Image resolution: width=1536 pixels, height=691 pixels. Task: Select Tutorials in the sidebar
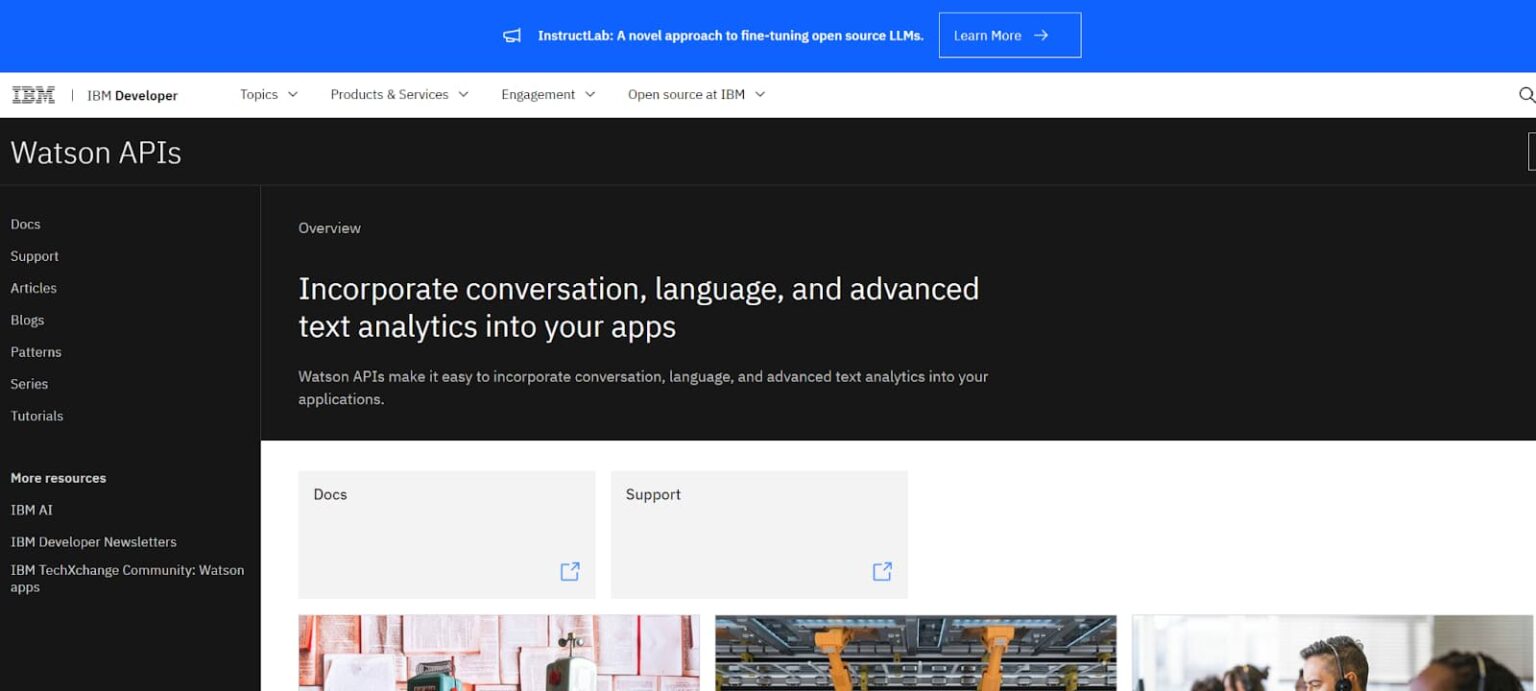(x=37, y=415)
